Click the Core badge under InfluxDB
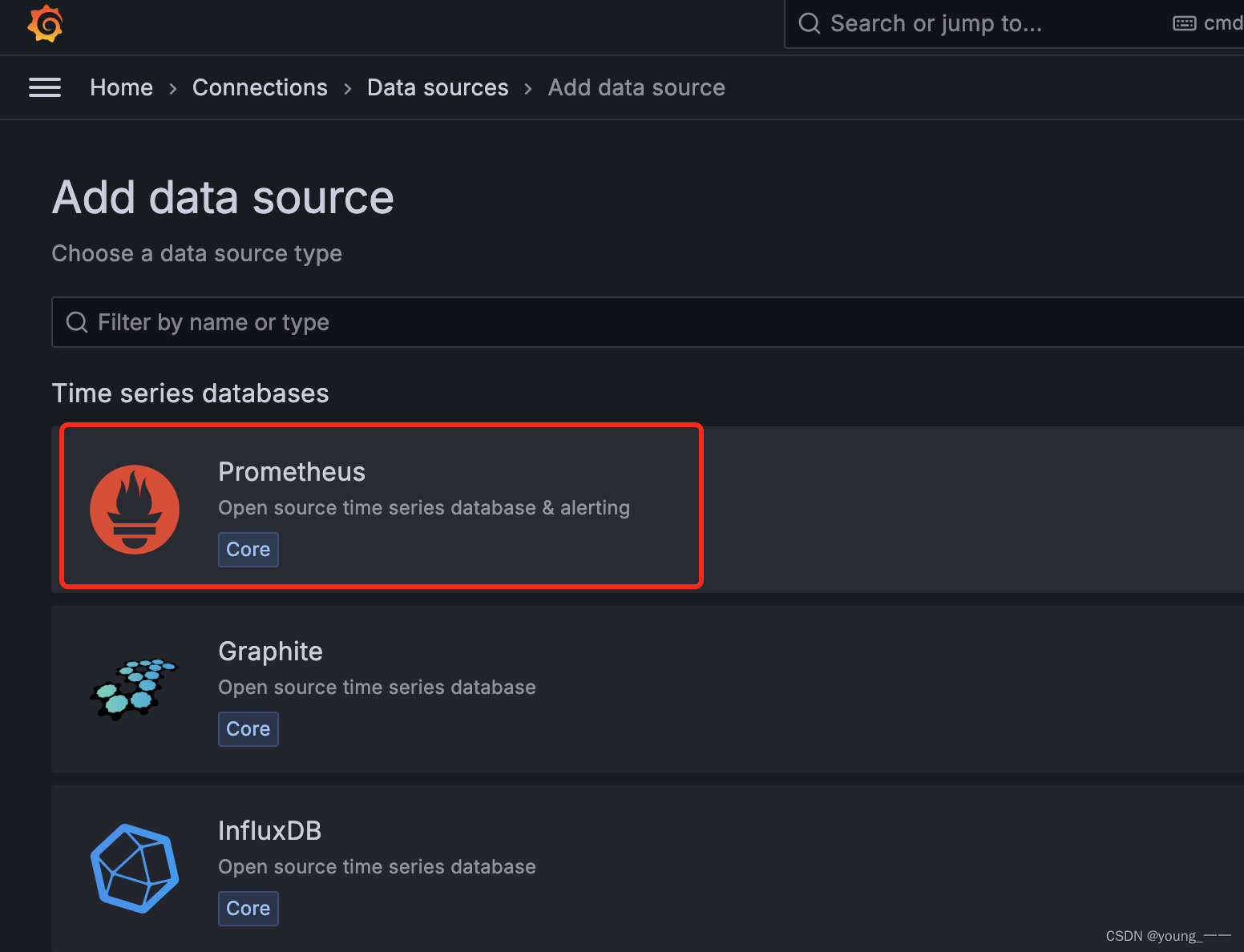The width and height of the screenshot is (1244, 952). [248, 909]
